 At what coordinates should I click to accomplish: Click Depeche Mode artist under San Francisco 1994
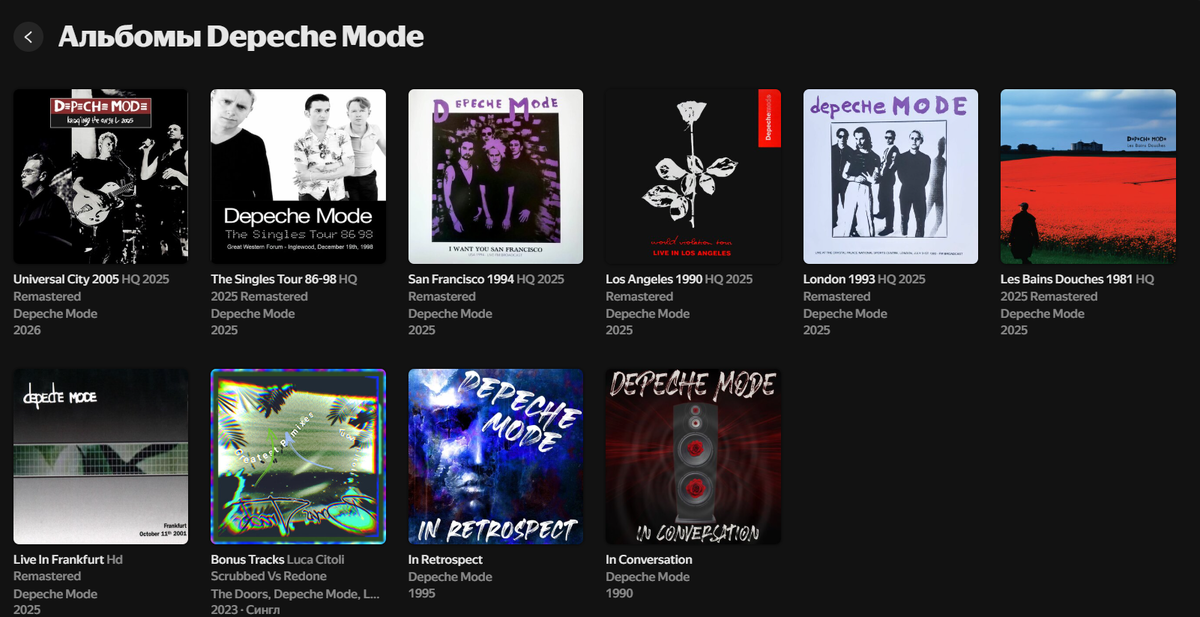tap(450, 313)
